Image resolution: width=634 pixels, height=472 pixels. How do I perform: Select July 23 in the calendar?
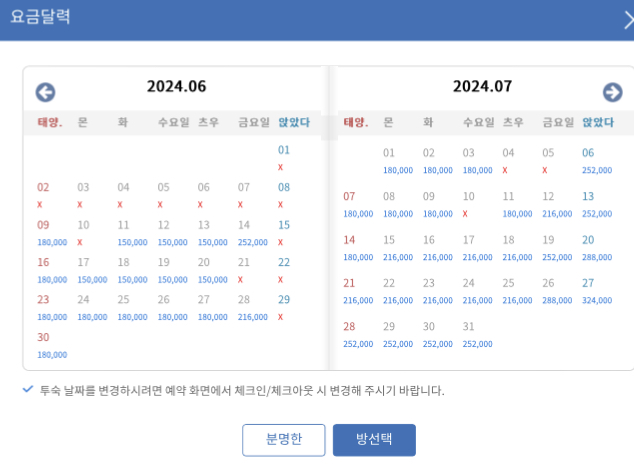(x=437, y=291)
